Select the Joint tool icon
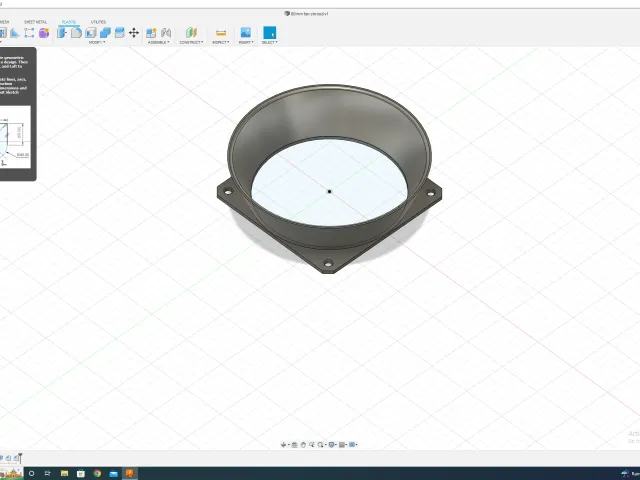The height and width of the screenshot is (480, 640). point(166,33)
